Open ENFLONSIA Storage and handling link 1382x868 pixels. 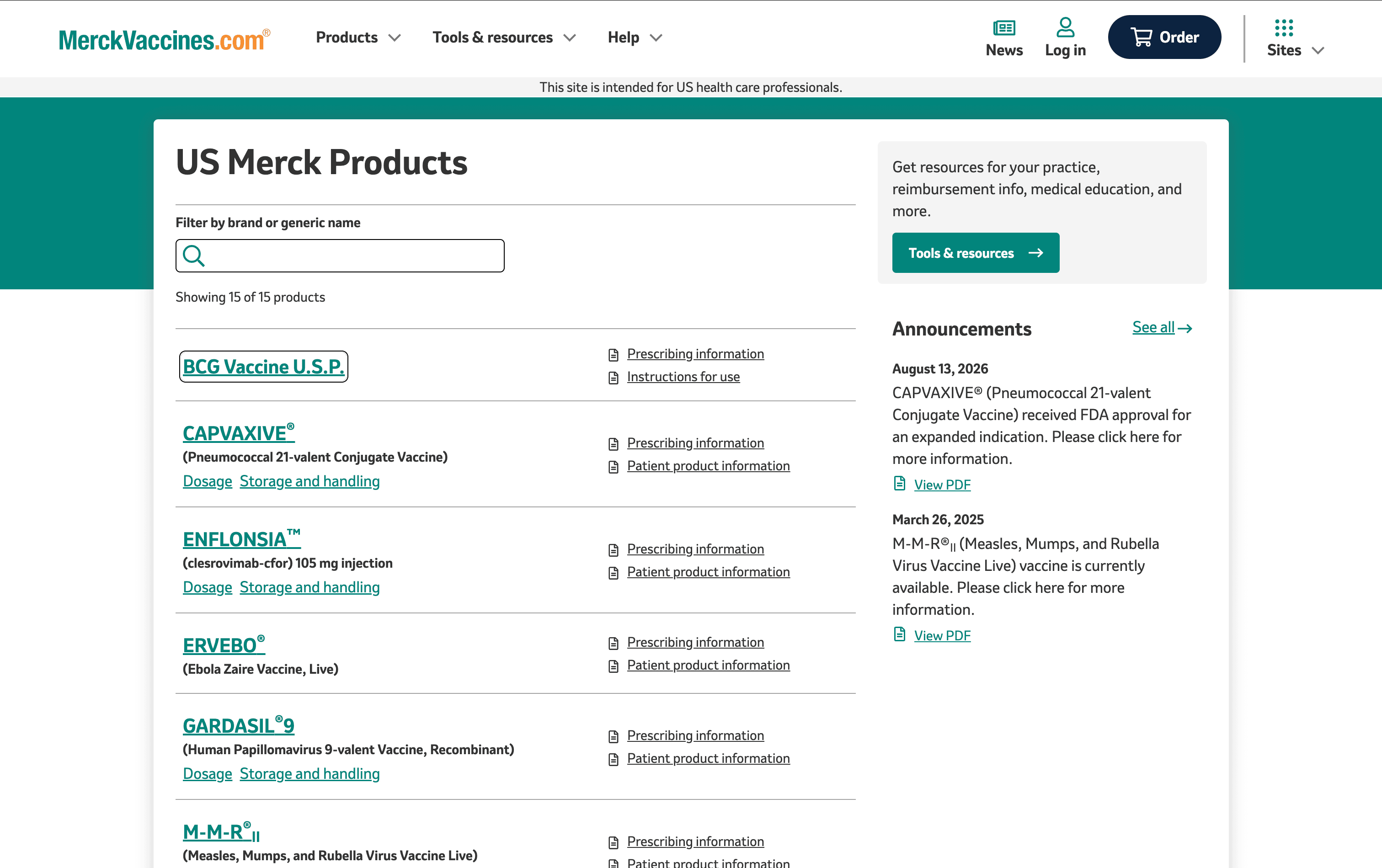[x=310, y=587]
